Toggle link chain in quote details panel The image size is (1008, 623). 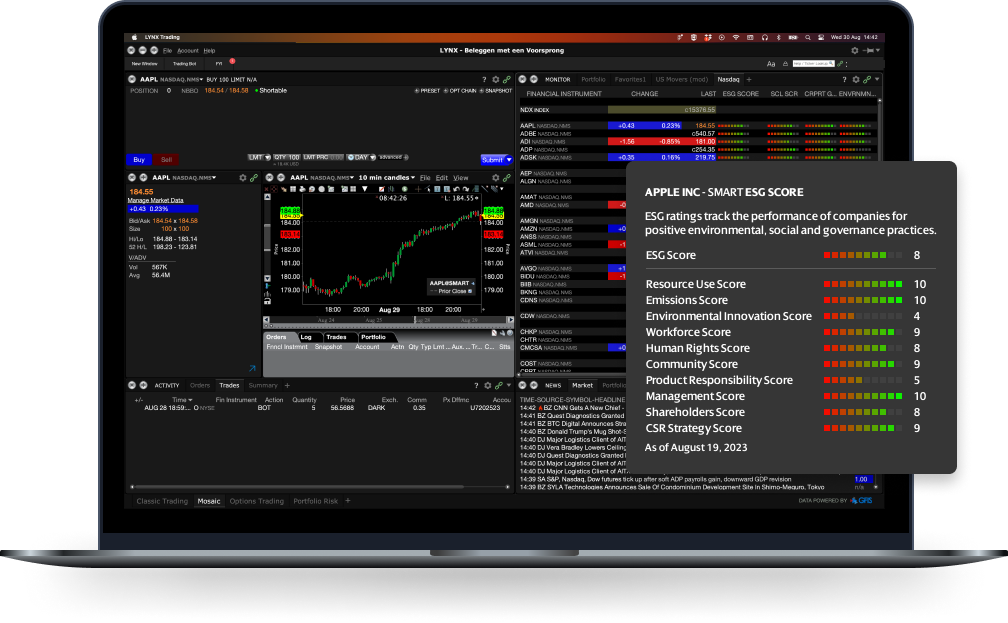[254, 177]
